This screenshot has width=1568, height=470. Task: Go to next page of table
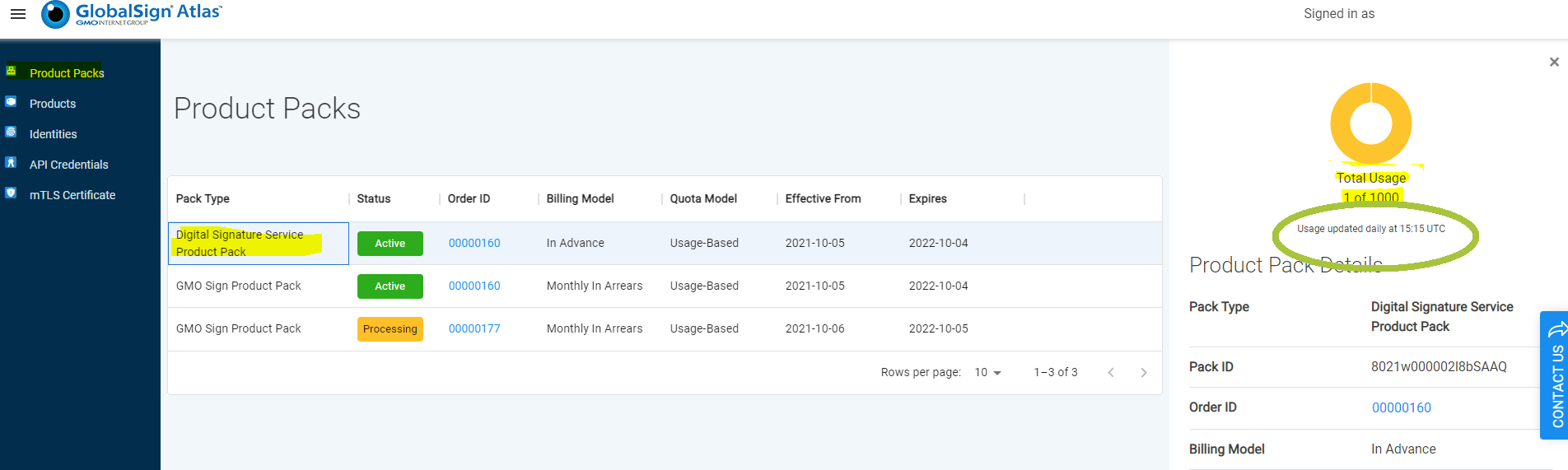[x=1143, y=372]
